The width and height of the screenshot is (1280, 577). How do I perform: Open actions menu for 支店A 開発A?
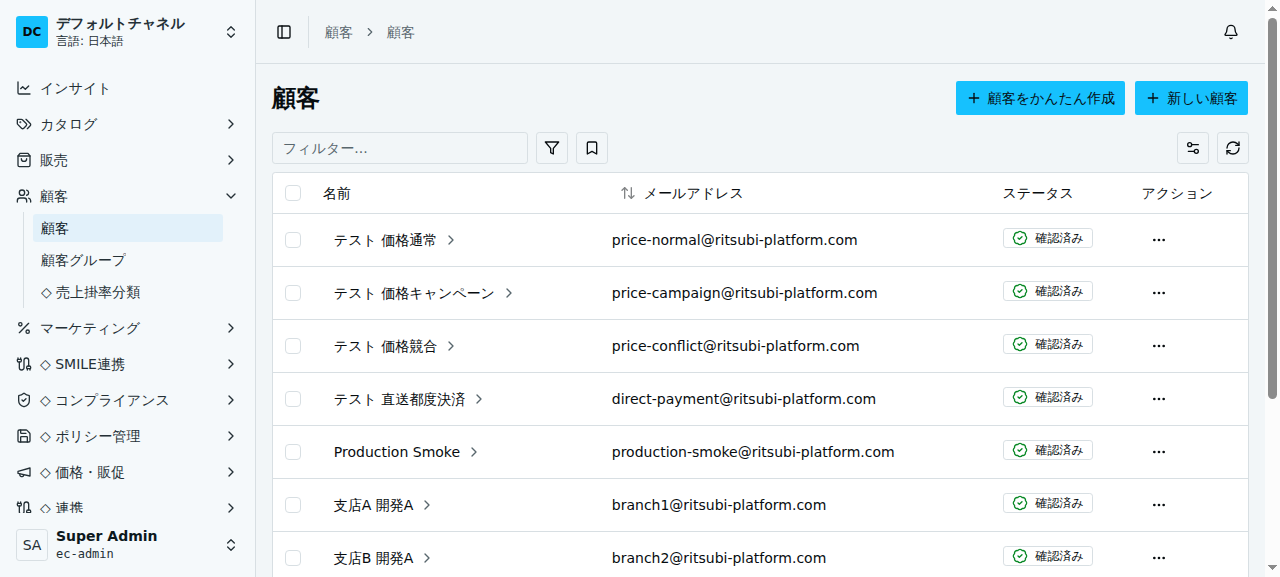pyautogui.click(x=1159, y=505)
